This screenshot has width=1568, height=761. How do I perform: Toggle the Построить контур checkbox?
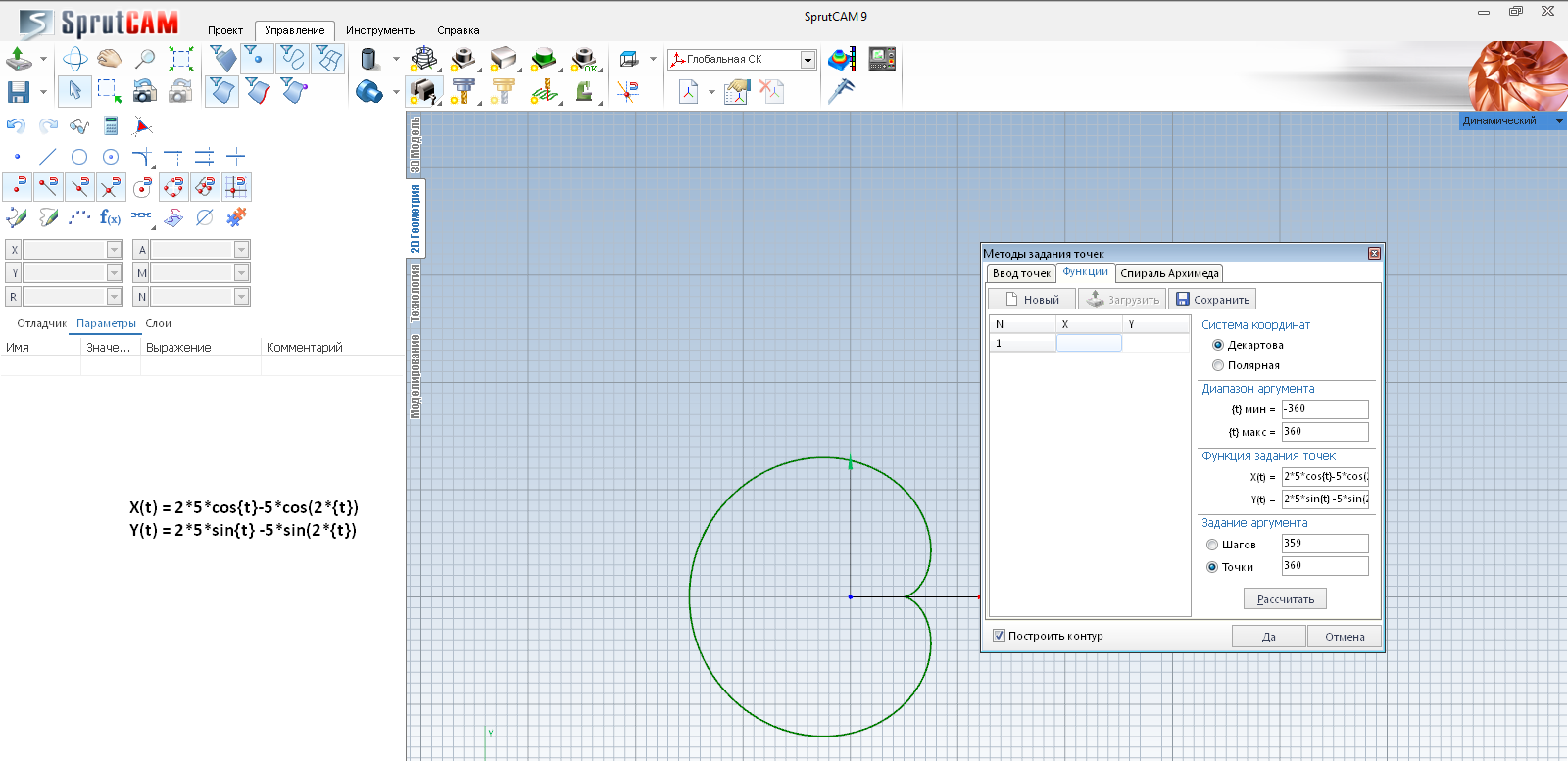click(x=999, y=636)
